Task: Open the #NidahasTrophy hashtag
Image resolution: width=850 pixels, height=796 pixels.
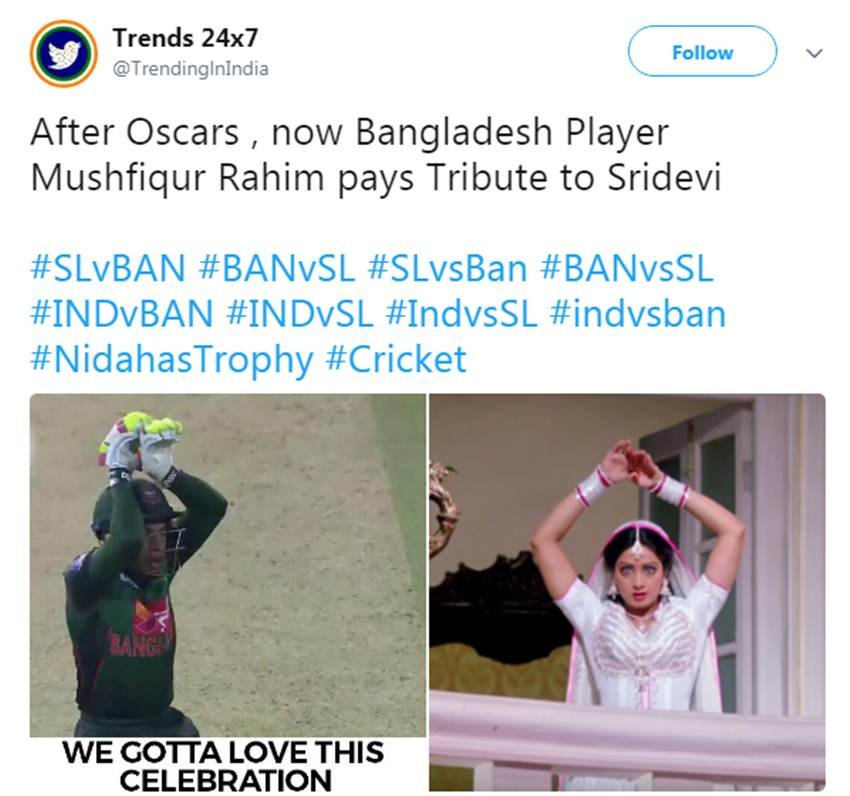Action: [172, 360]
